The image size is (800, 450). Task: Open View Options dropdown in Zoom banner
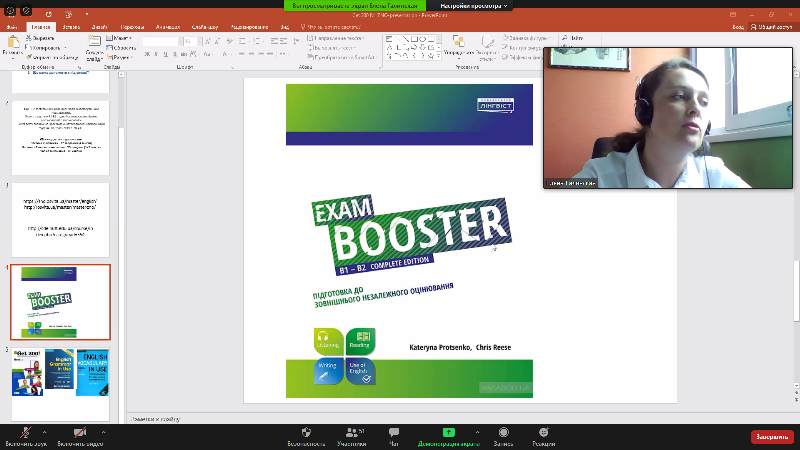pos(473,6)
